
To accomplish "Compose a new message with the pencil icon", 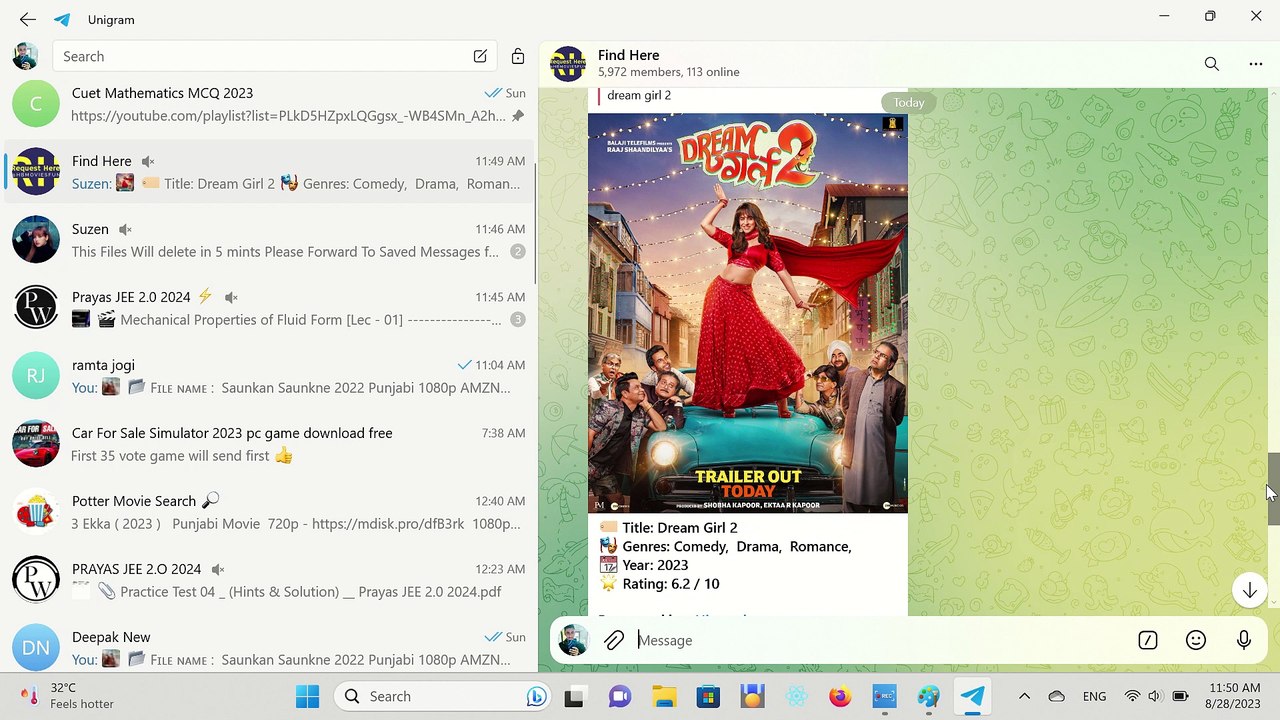I will pyautogui.click(x=480, y=56).
